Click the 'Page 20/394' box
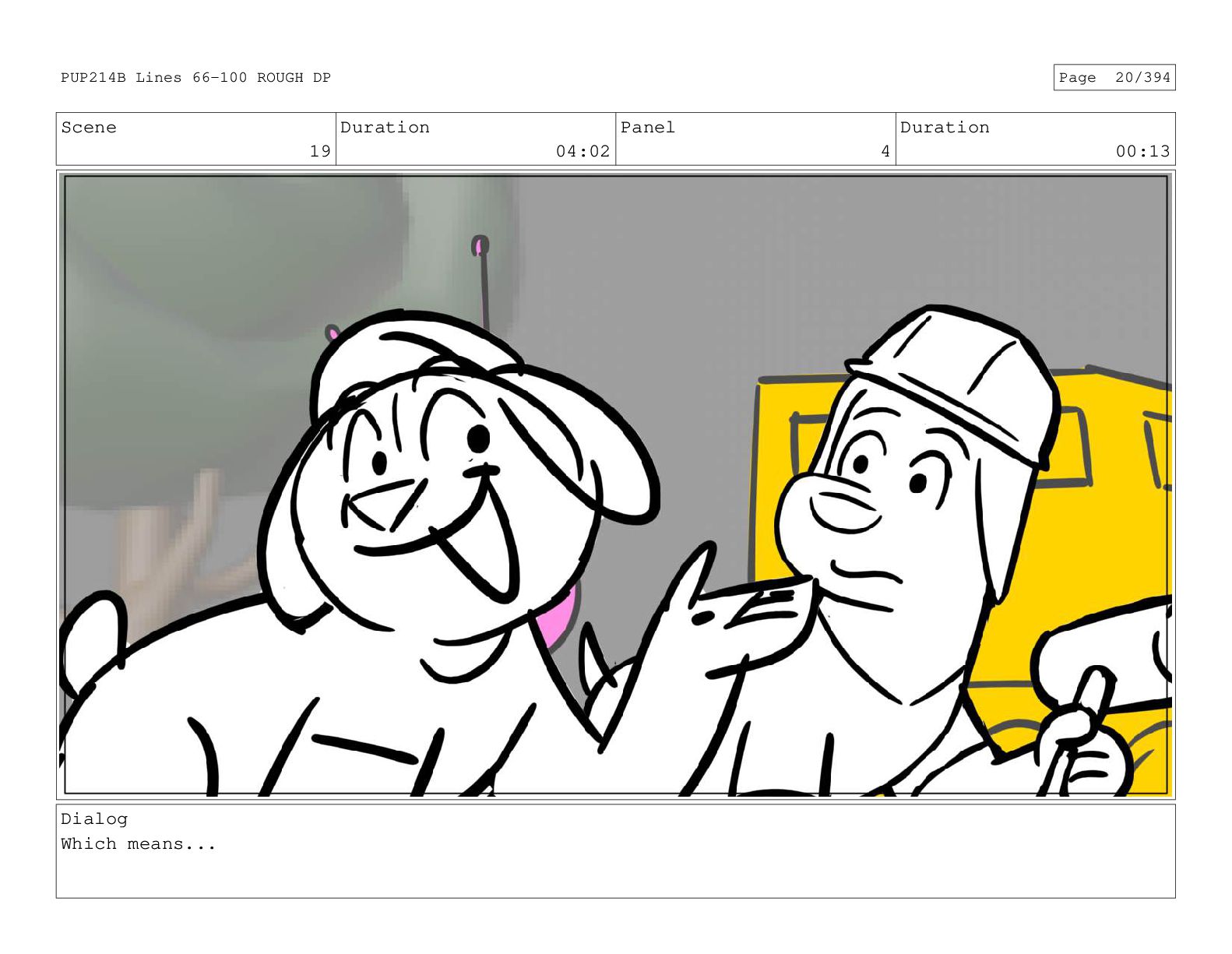Viewport: 1232px width, 954px height. [x=1114, y=78]
